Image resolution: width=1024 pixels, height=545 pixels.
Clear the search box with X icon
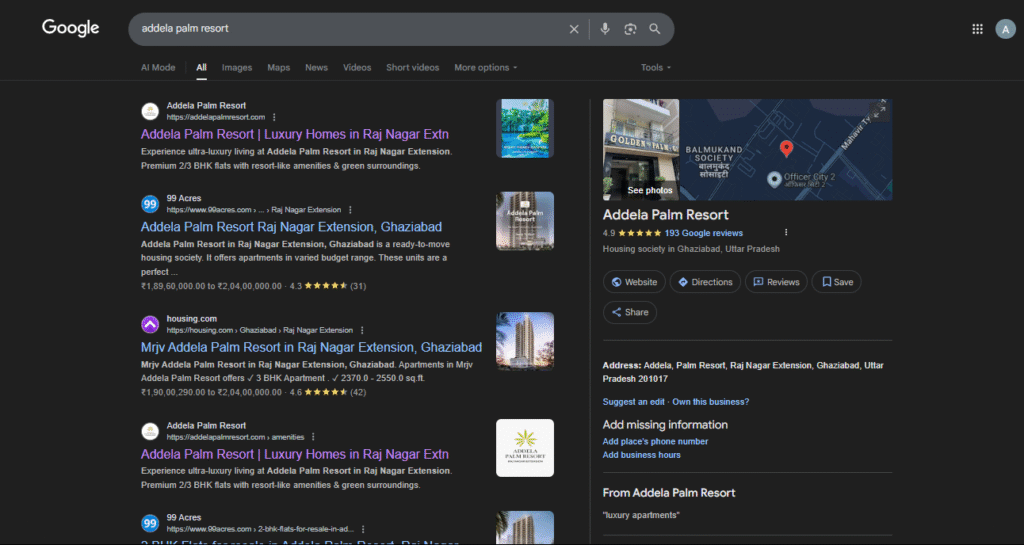coord(574,29)
